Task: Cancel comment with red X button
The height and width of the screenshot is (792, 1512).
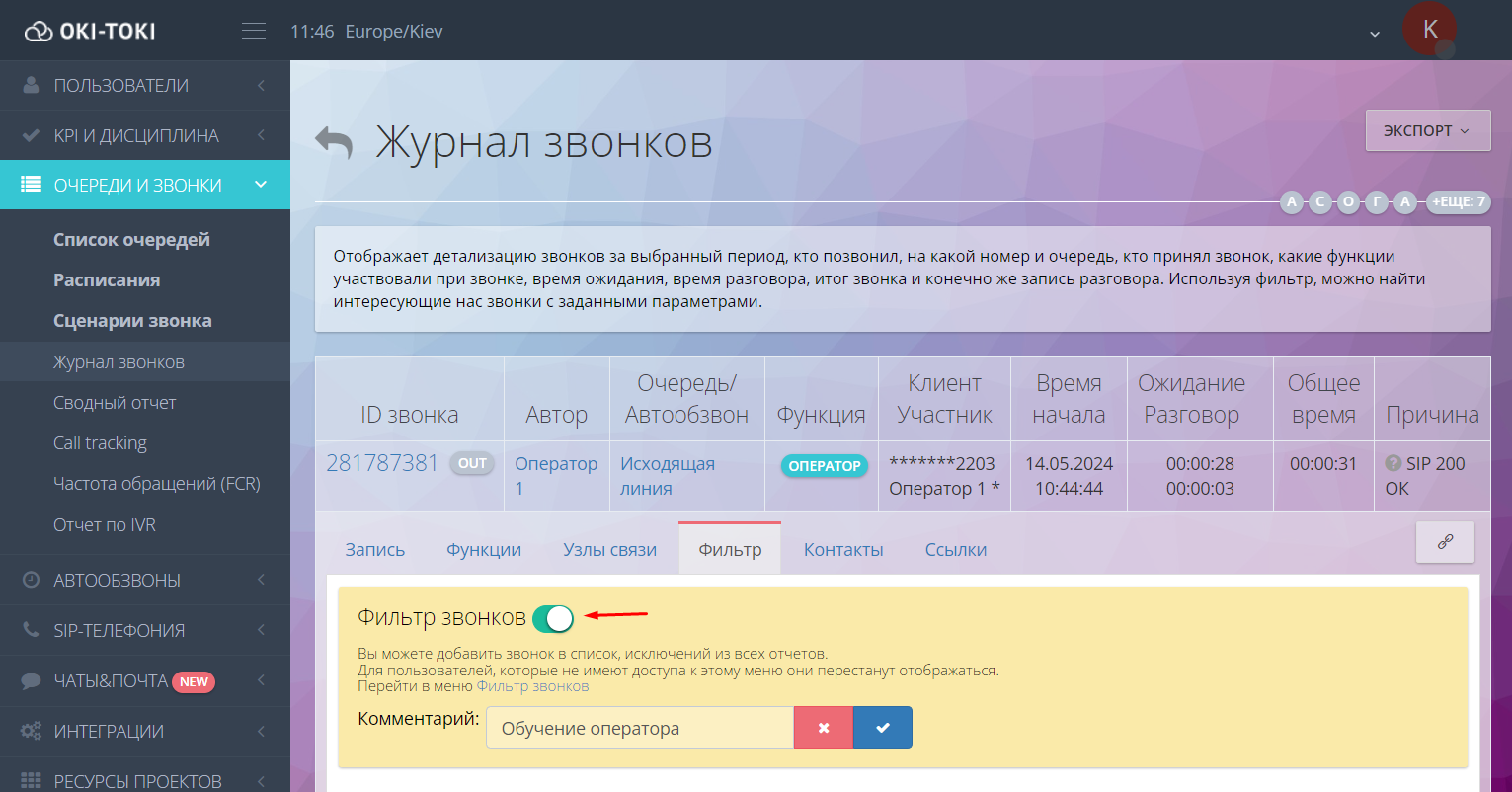Action: pos(824,728)
